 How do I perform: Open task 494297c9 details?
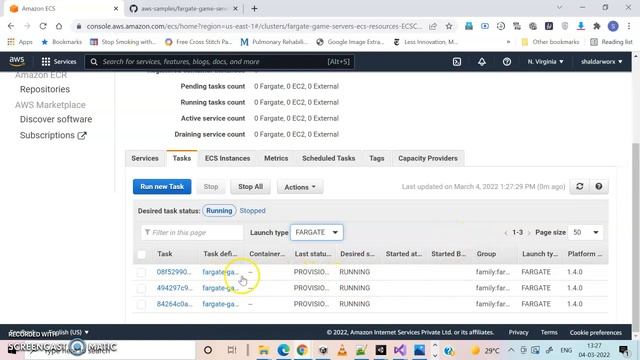click(174, 288)
